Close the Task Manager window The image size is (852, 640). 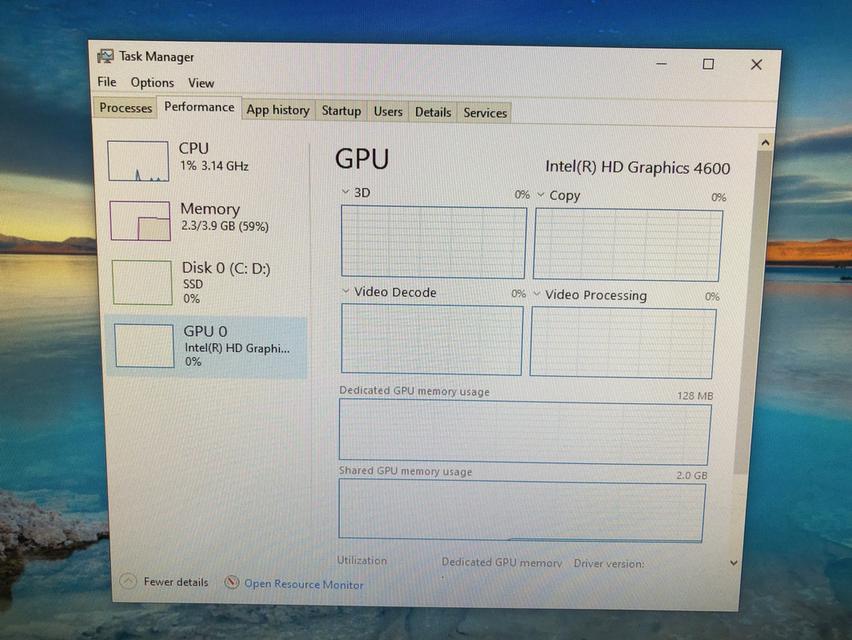click(756, 65)
